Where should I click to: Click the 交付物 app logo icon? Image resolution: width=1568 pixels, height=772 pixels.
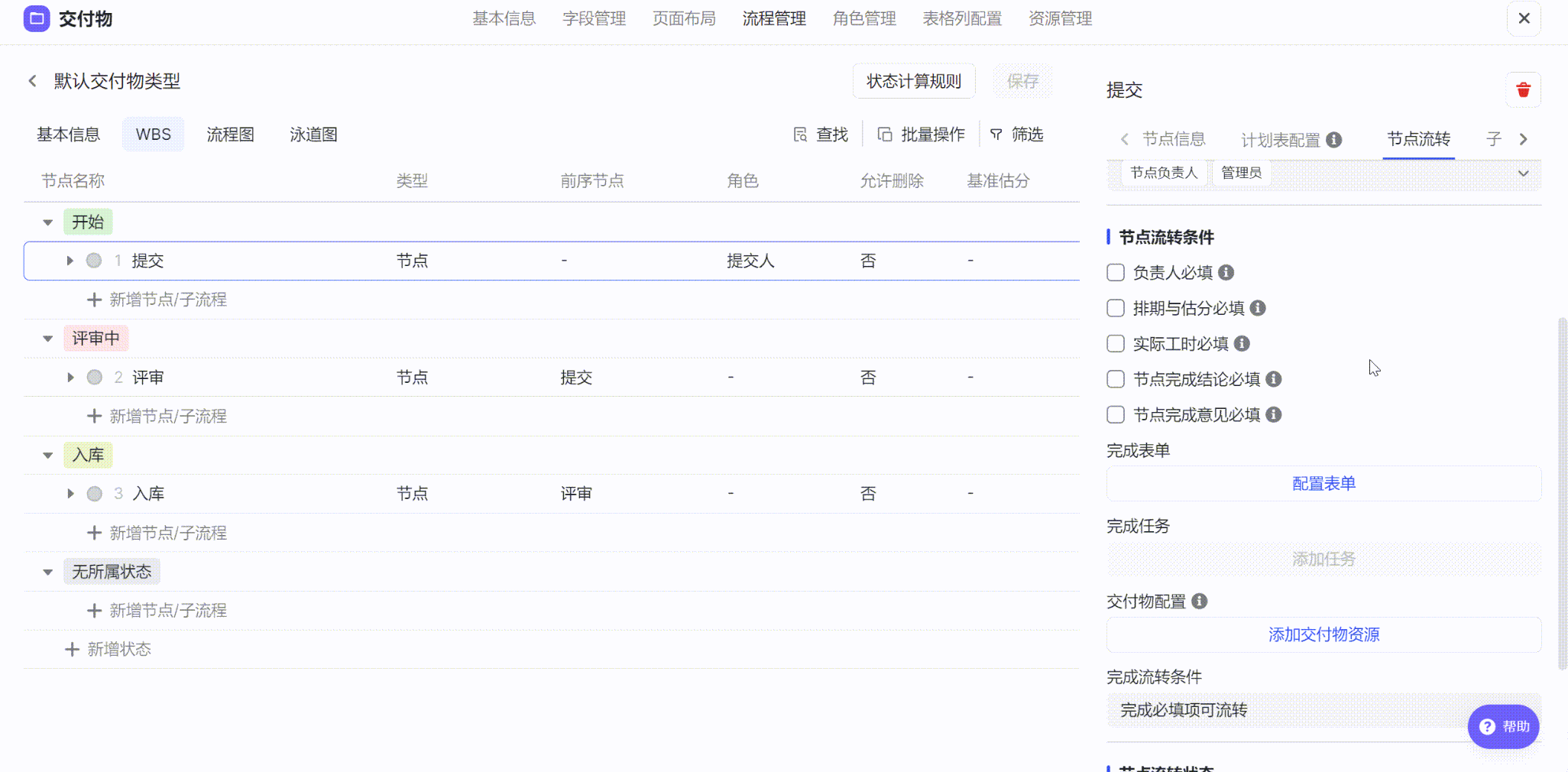[37, 18]
